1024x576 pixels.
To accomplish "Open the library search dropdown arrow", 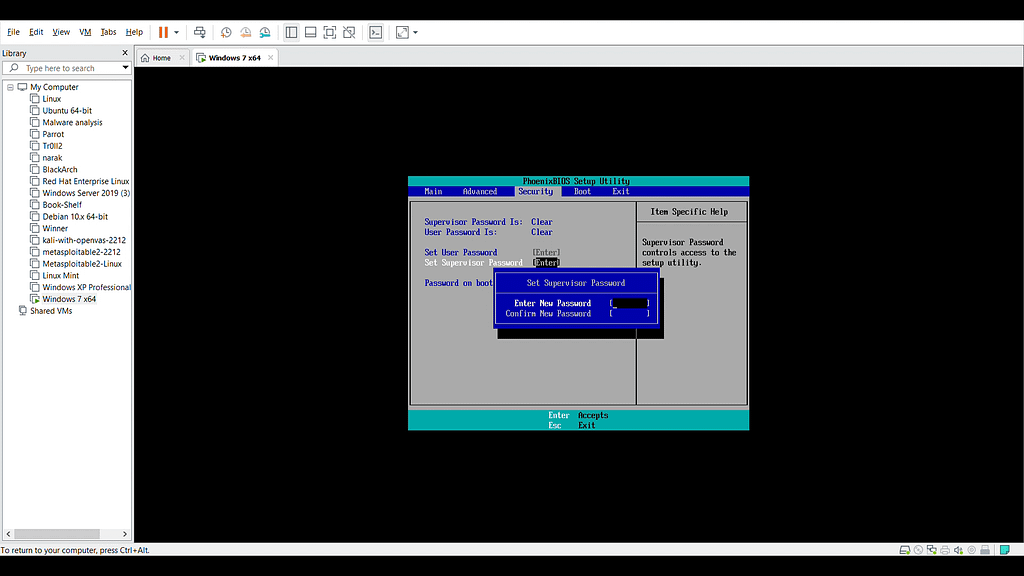I will pos(125,68).
